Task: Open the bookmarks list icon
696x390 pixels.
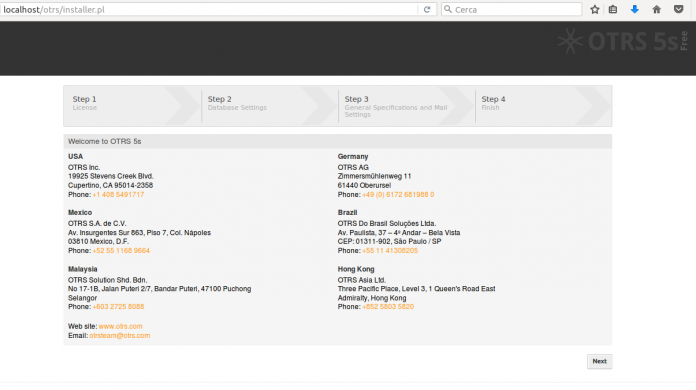Action: click(x=613, y=9)
